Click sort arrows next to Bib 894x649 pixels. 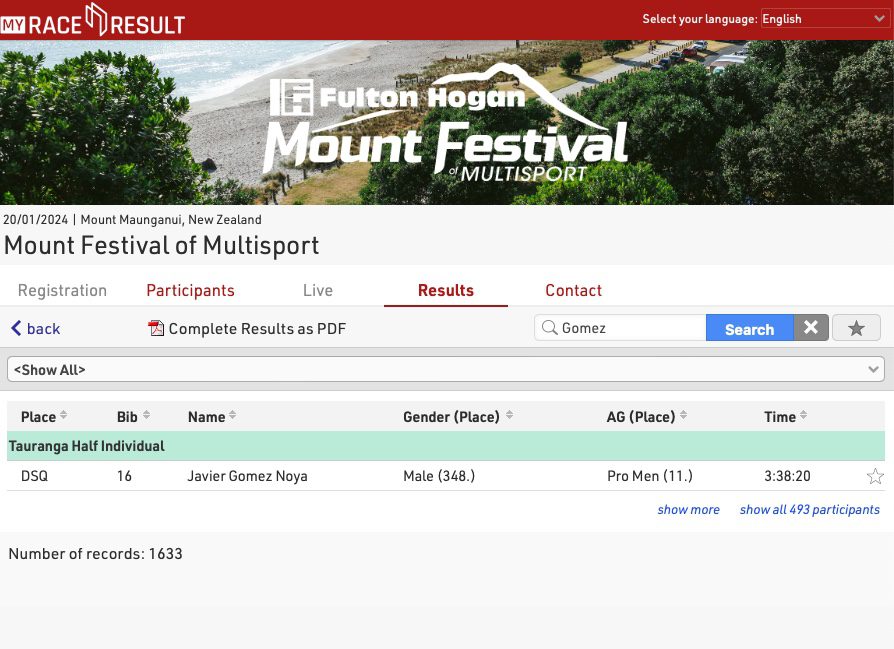[x=147, y=415]
